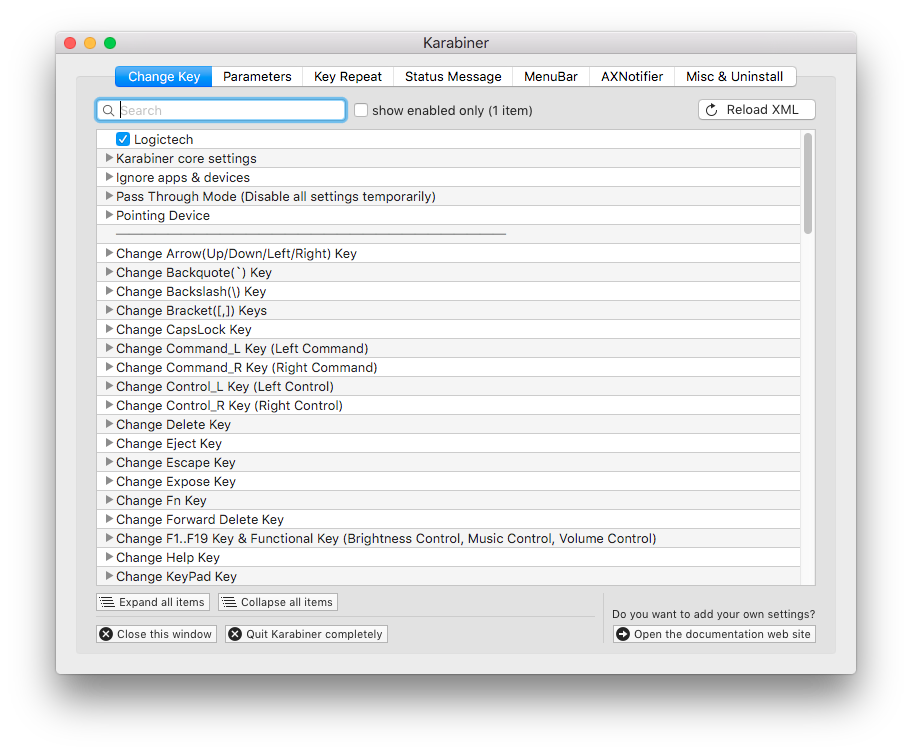Select the Change Key tab

click(x=163, y=77)
